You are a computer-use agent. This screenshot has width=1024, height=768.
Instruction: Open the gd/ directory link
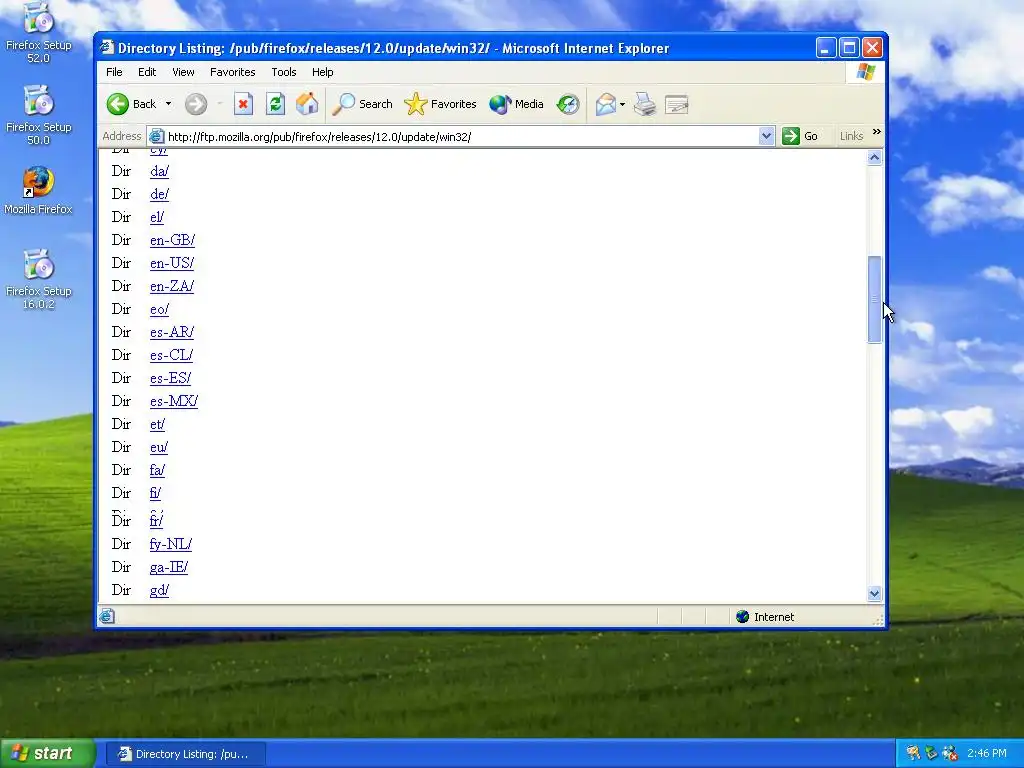159,590
